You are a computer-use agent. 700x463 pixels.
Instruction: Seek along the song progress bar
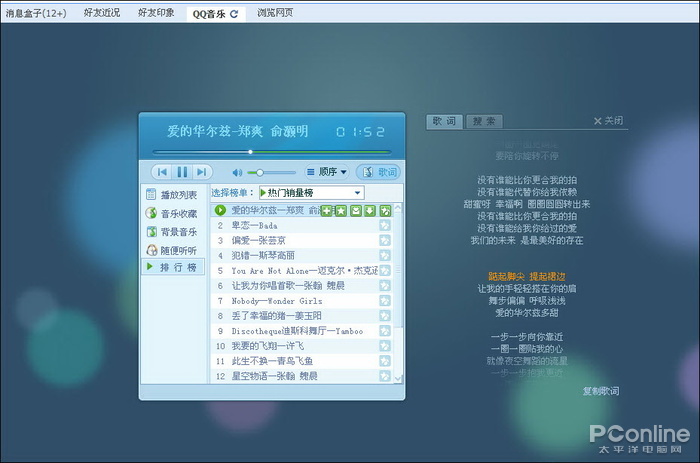coord(272,152)
